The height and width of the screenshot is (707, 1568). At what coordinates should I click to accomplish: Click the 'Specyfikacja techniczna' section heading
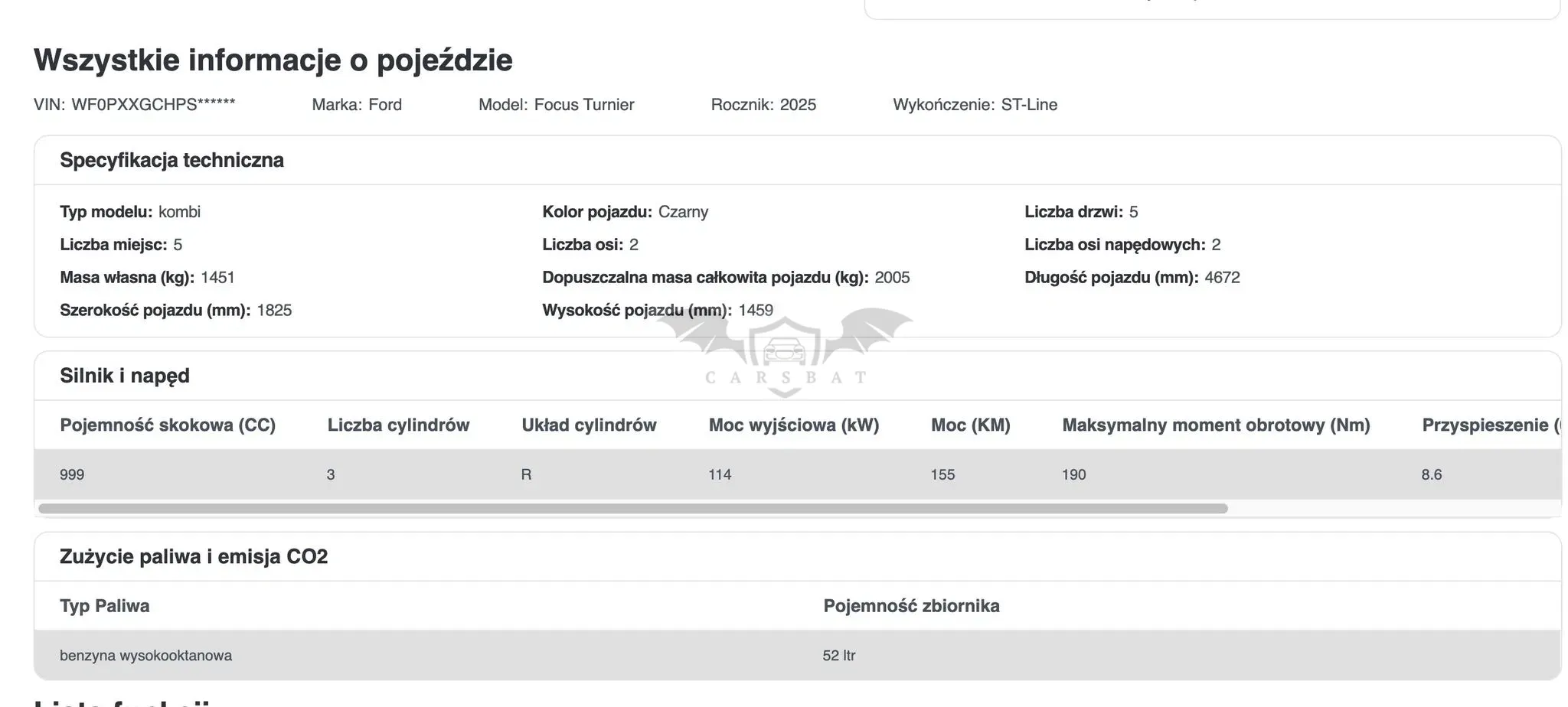click(171, 160)
